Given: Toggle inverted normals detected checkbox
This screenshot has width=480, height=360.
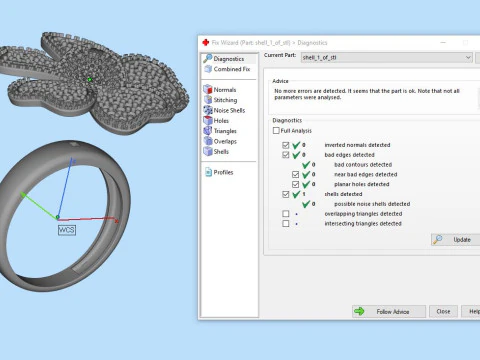Looking at the screenshot, I should point(286,145).
